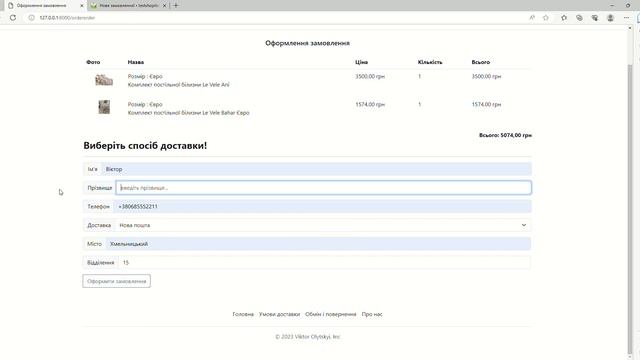This screenshot has height=360, width=640.
Task: Click the Le Vele Bahar product thumbnail
Action: (104, 107)
